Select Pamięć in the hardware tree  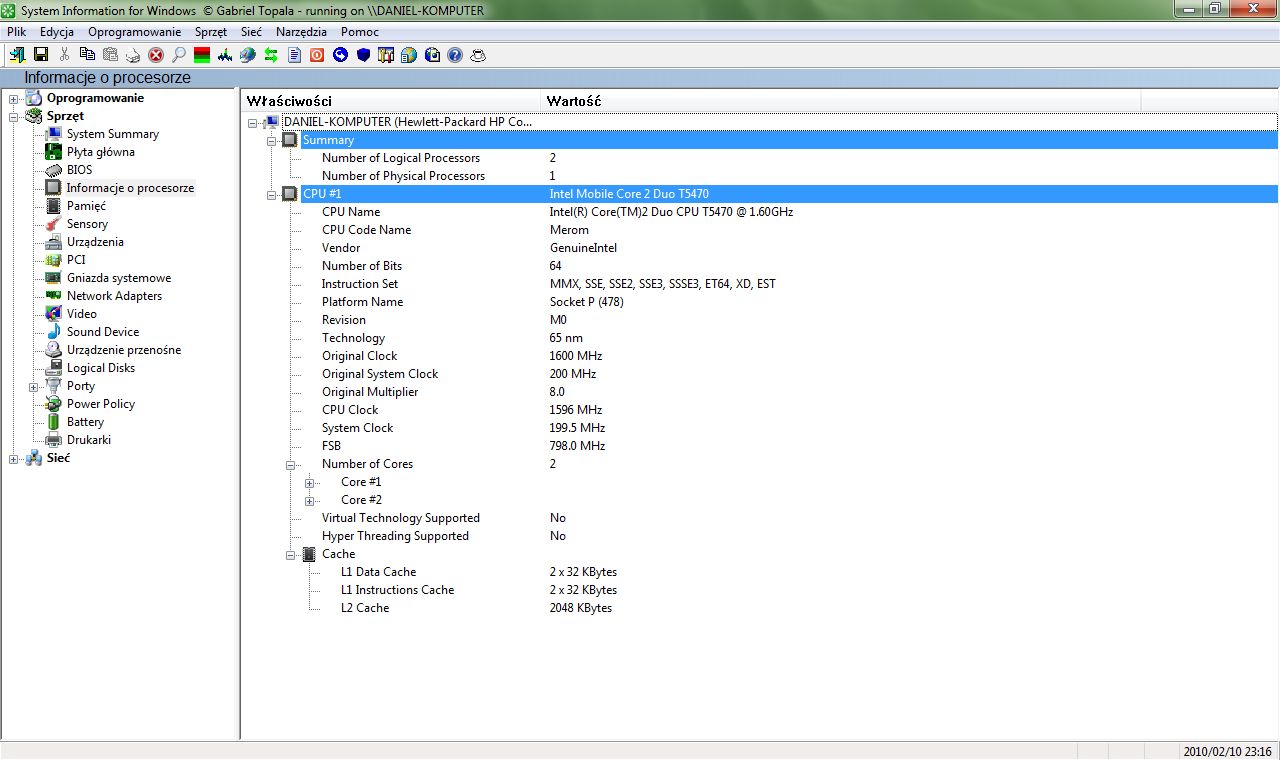click(x=86, y=206)
